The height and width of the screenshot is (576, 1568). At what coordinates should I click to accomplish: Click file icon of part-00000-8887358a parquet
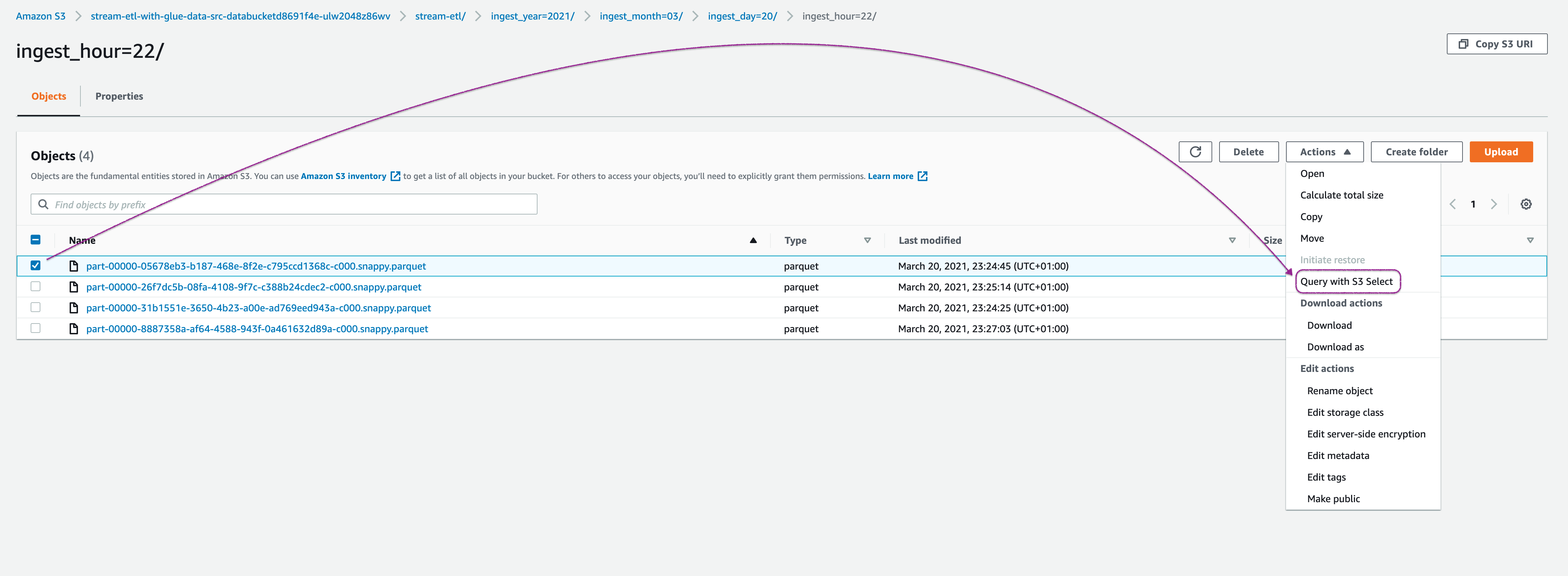74,329
